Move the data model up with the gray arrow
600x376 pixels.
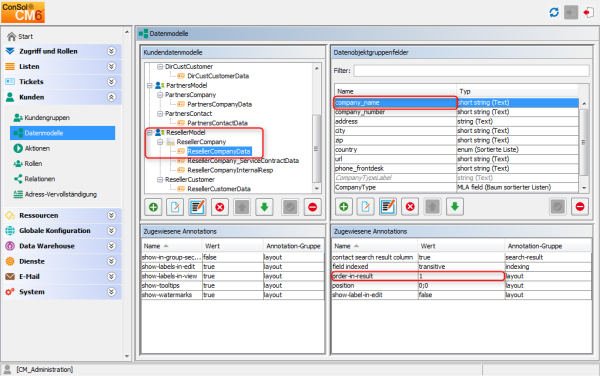242,207
